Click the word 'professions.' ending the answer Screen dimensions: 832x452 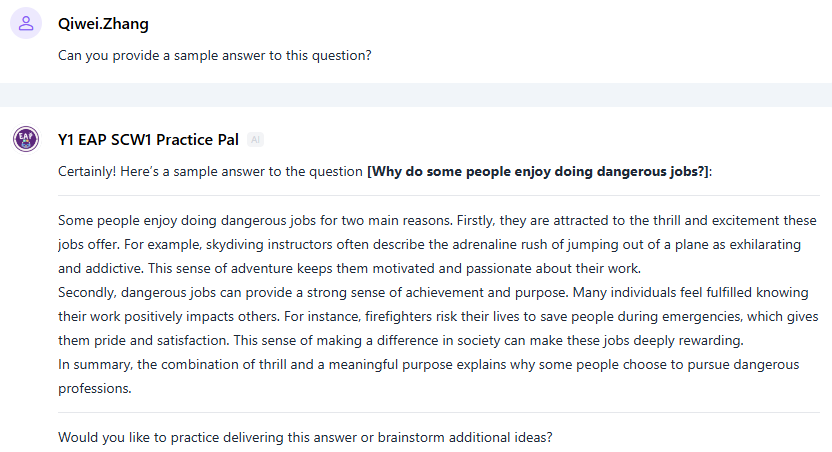95,388
